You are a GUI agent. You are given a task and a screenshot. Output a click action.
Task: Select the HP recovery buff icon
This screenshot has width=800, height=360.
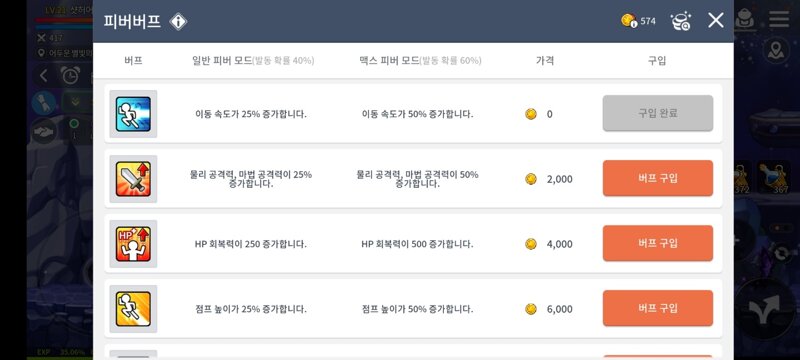pyautogui.click(x=133, y=244)
